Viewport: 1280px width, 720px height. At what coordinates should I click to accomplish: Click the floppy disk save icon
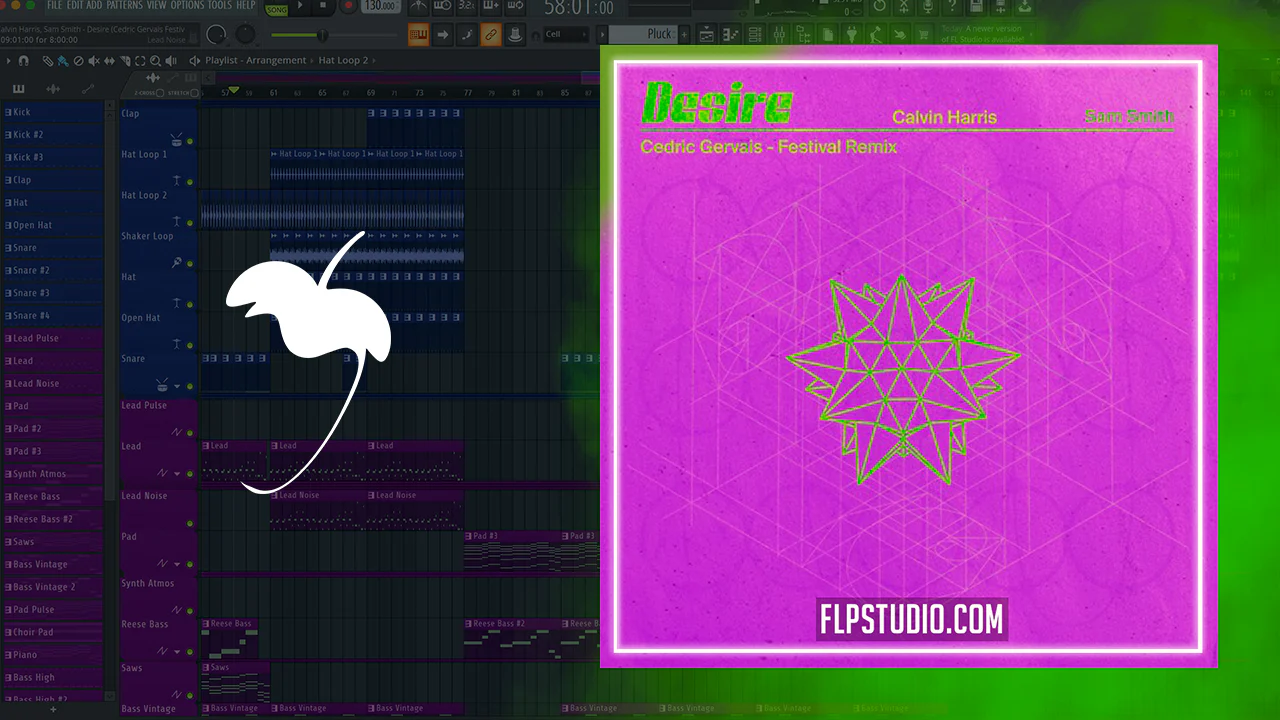[x=978, y=8]
